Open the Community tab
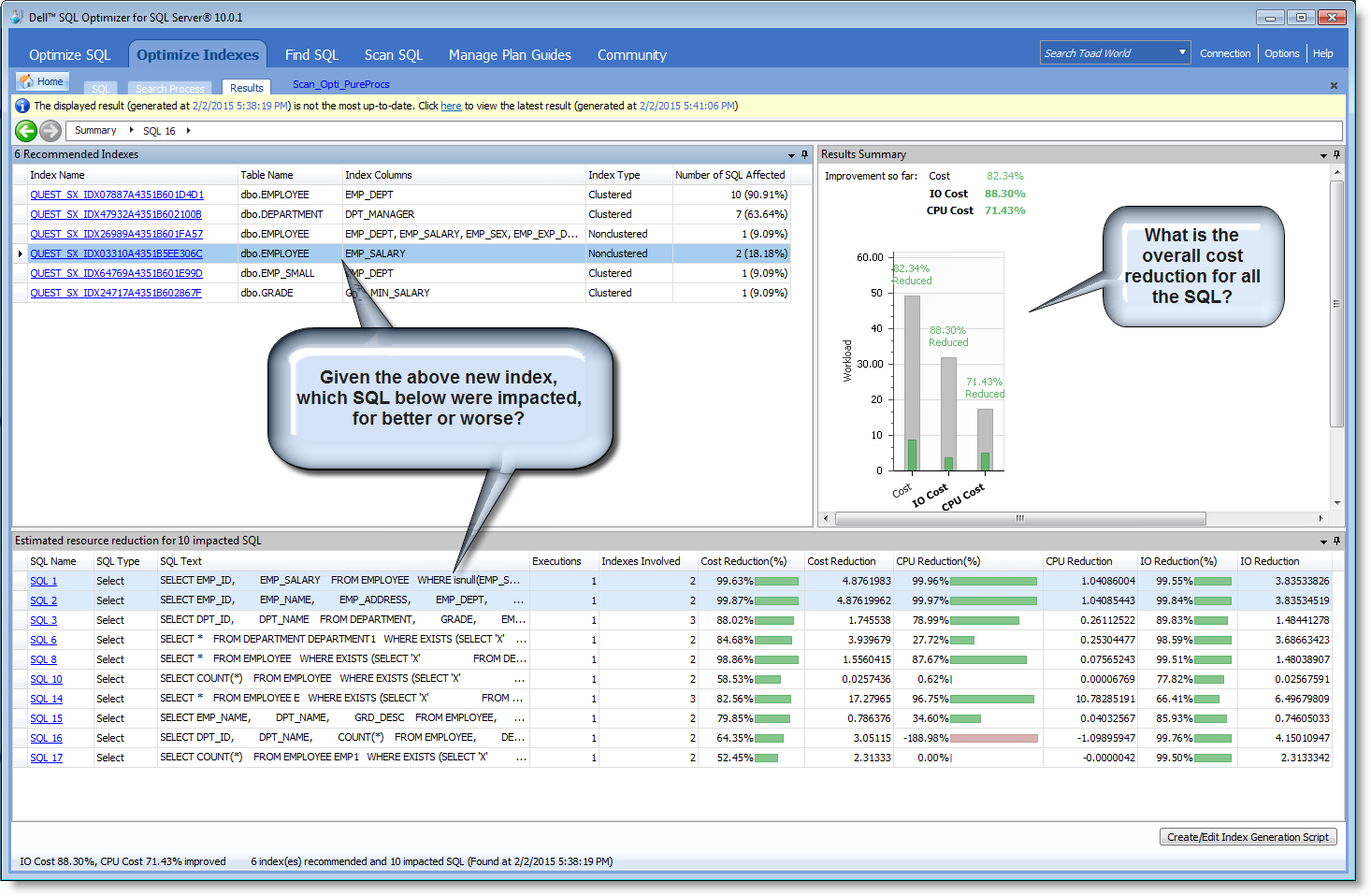This screenshot has width=1371, height=896. tap(632, 55)
